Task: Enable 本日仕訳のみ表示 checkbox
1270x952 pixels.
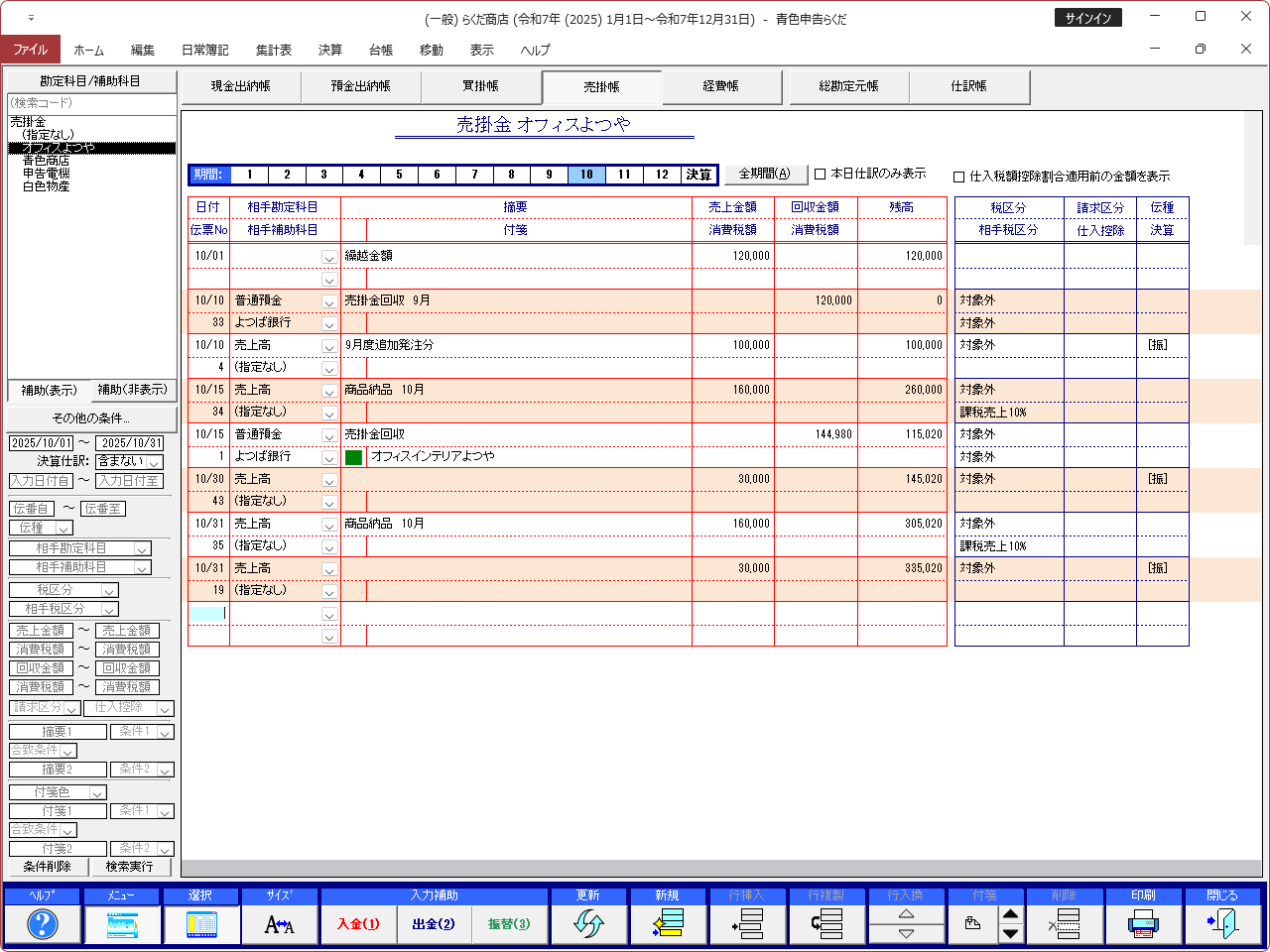Action: tap(821, 174)
